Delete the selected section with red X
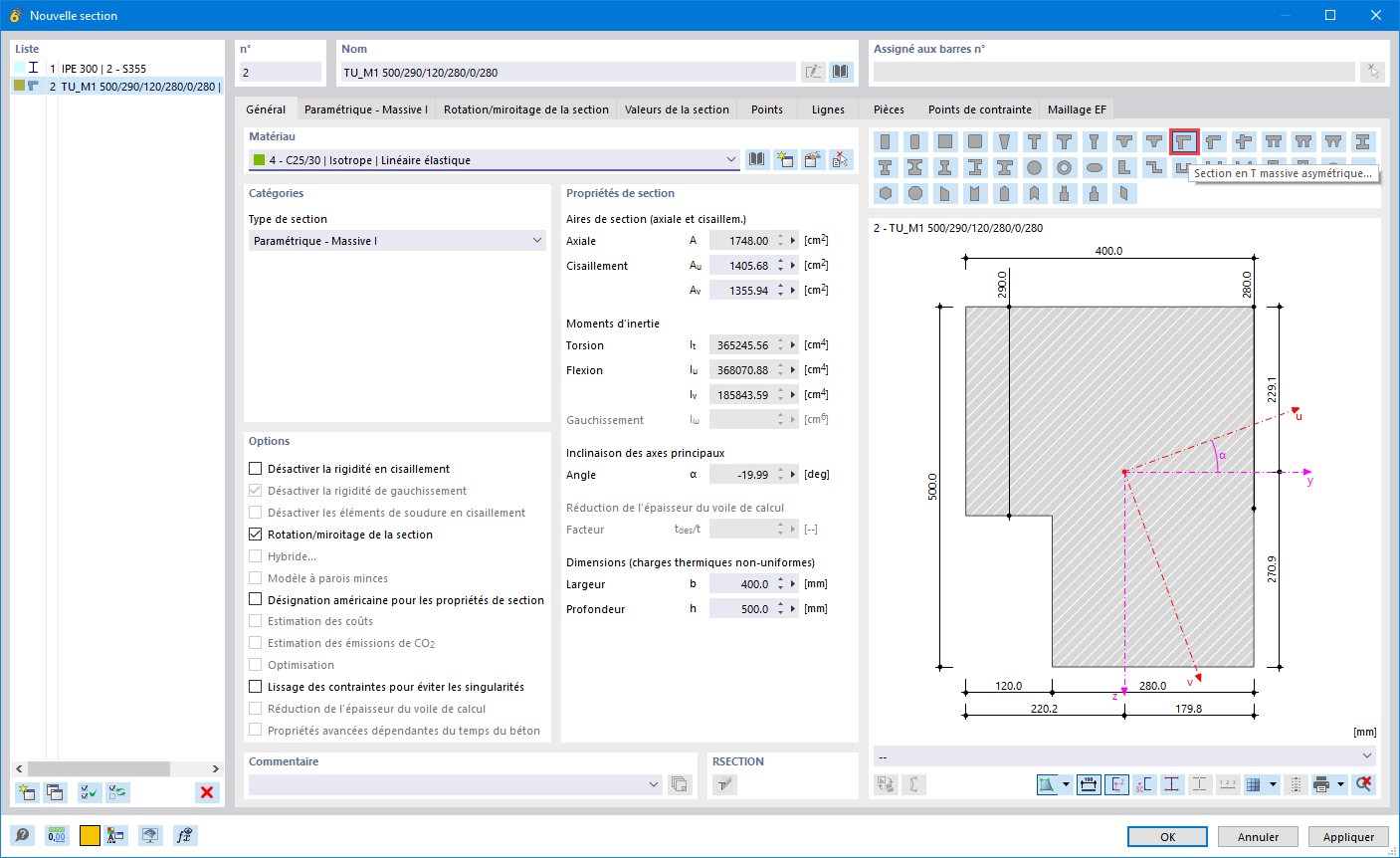The image size is (1400, 858). pyautogui.click(x=207, y=792)
